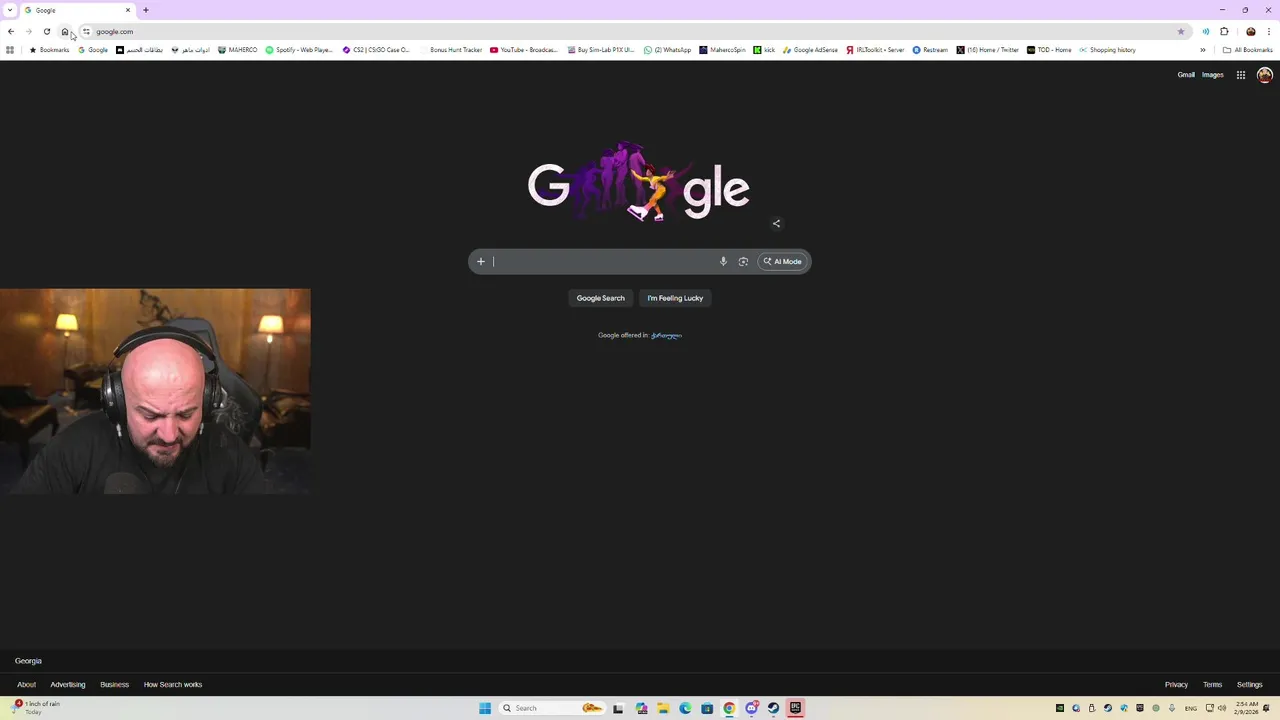Open the Google apps grid icon
1280x720 pixels.
(1241, 75)
